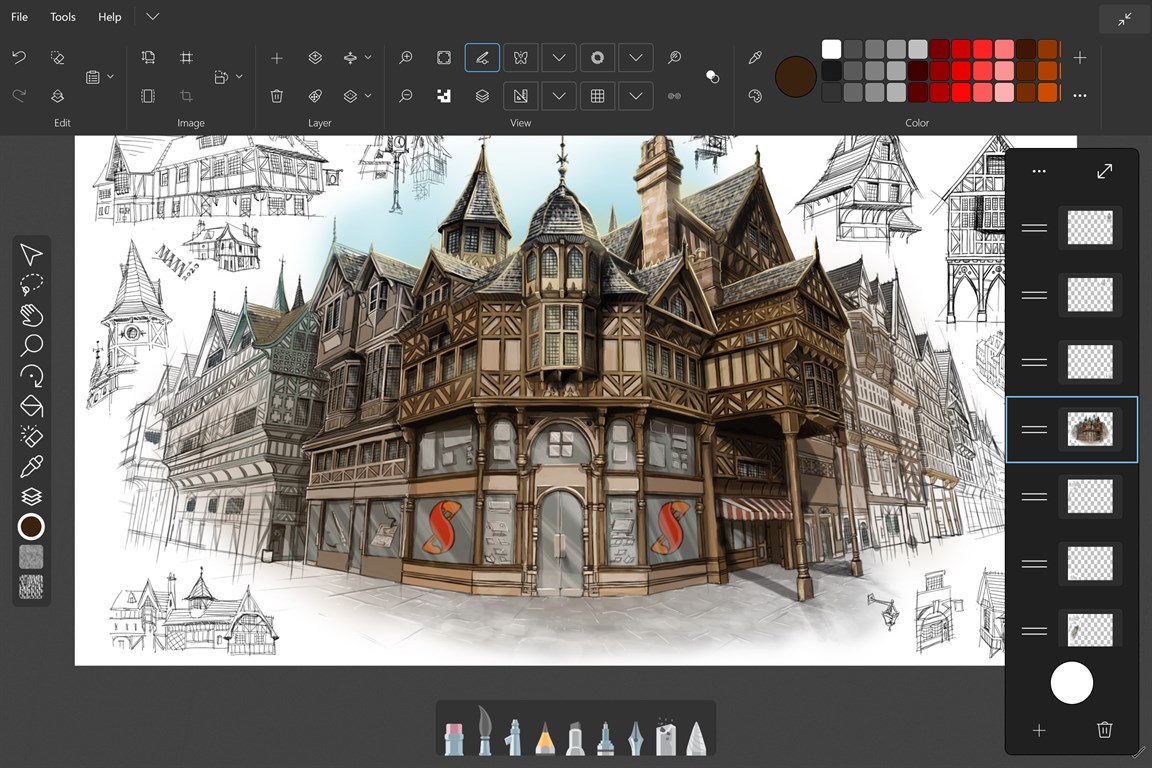This screenshot has width=1152, height=768.
Task: Add new layer in layers panel
Action: click(x=1039, y=730)
